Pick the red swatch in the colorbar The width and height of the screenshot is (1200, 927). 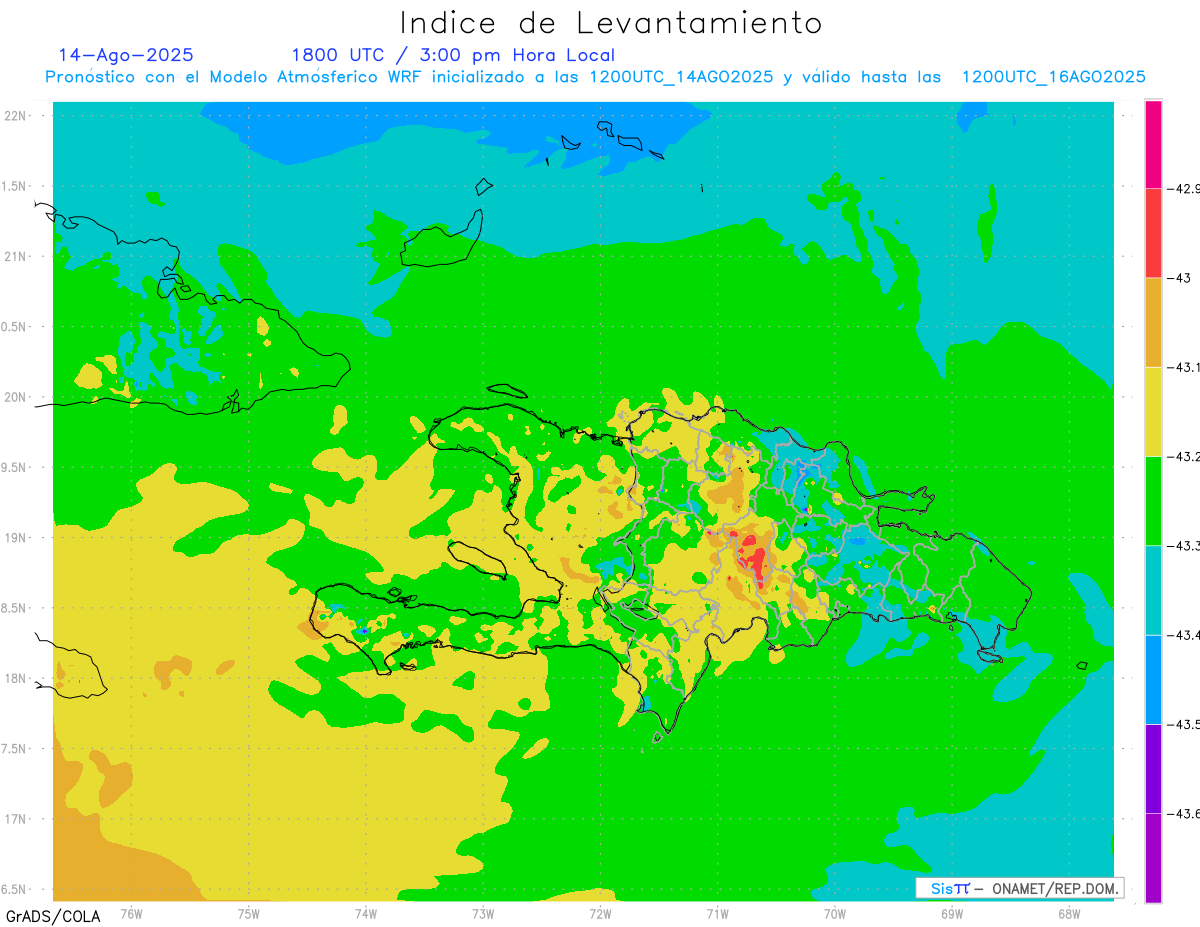[x=1153, y=233]
